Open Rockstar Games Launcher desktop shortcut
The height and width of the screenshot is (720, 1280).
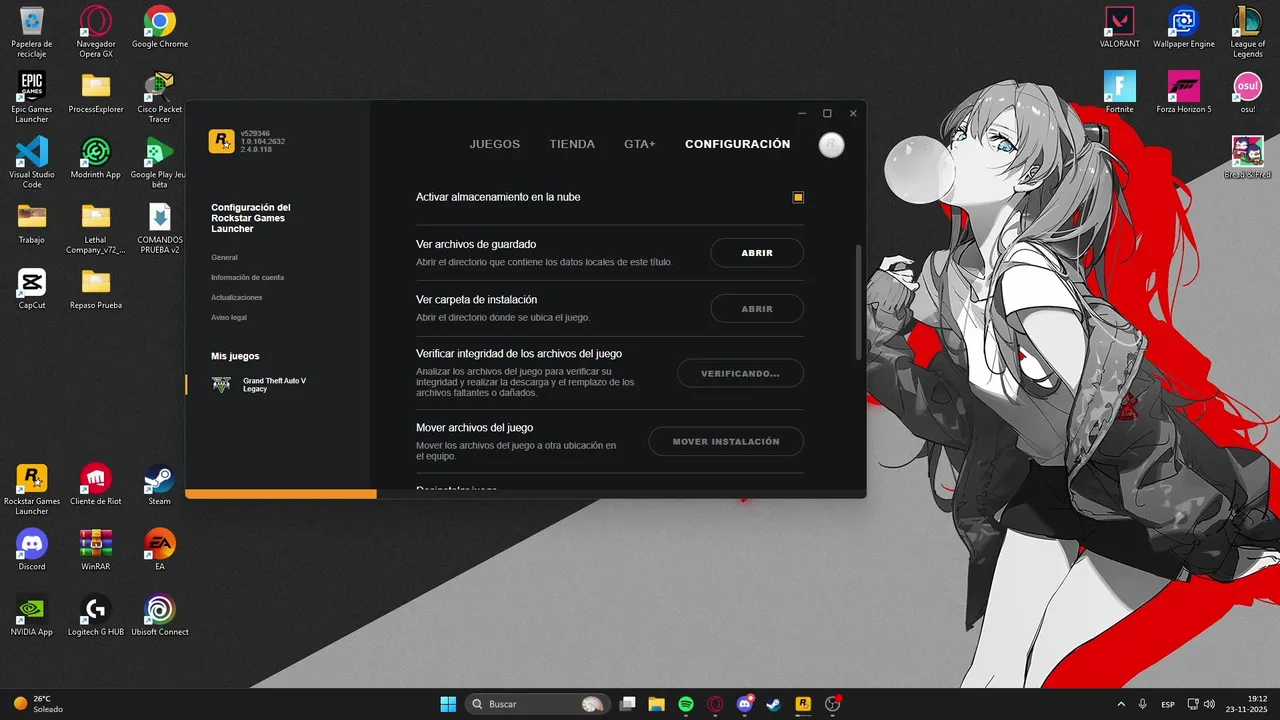[32, 489]
